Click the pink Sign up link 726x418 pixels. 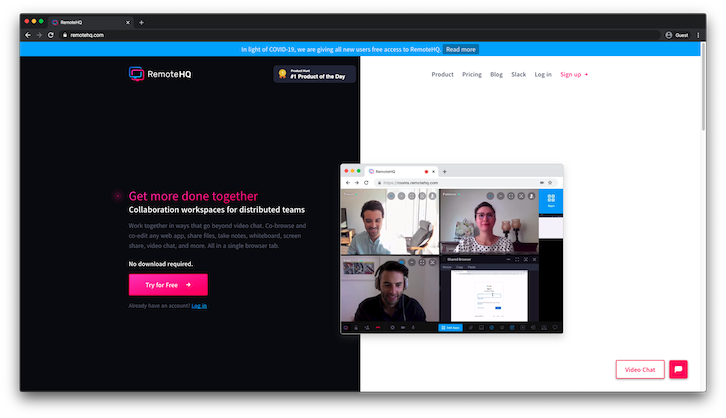pyautogui.click(x=574, y=74)
